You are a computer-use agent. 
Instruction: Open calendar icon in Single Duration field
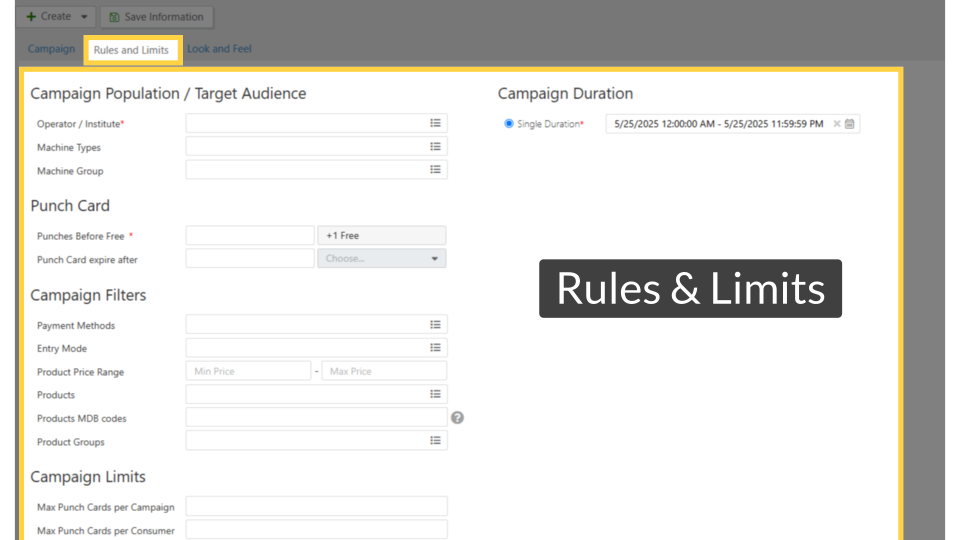[x=850, y=124]
